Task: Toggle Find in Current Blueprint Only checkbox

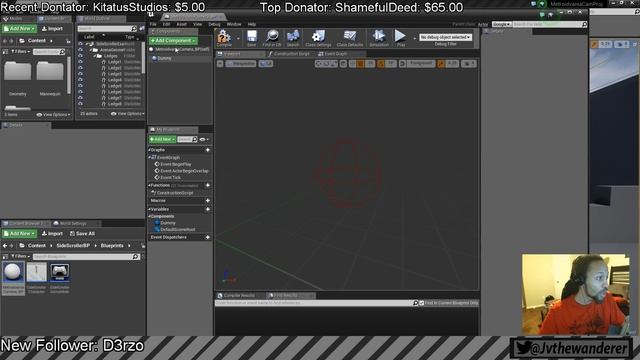Action: 422,303
